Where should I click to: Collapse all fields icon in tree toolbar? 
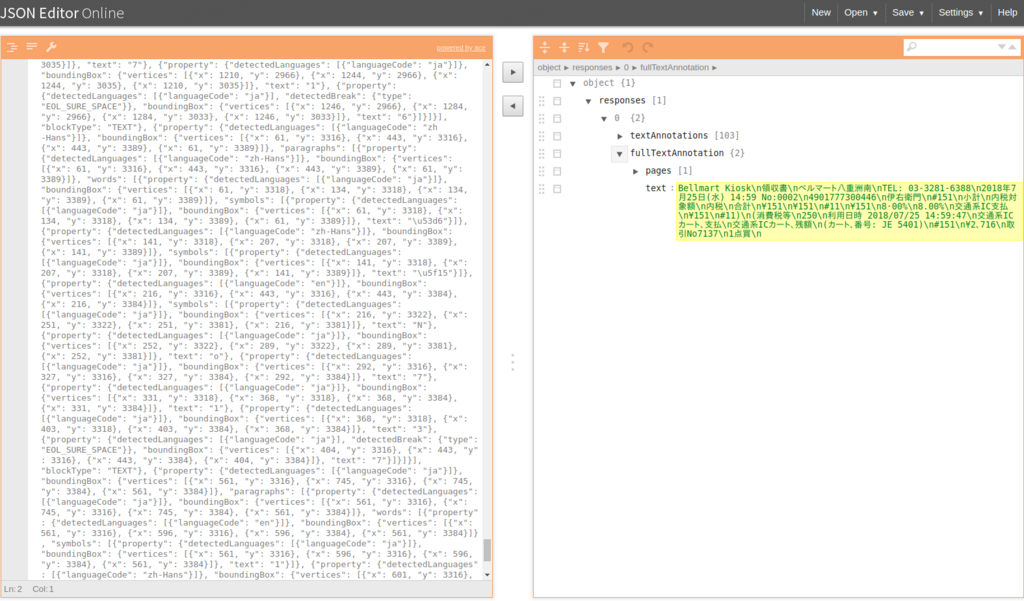[x=564, y=47]
